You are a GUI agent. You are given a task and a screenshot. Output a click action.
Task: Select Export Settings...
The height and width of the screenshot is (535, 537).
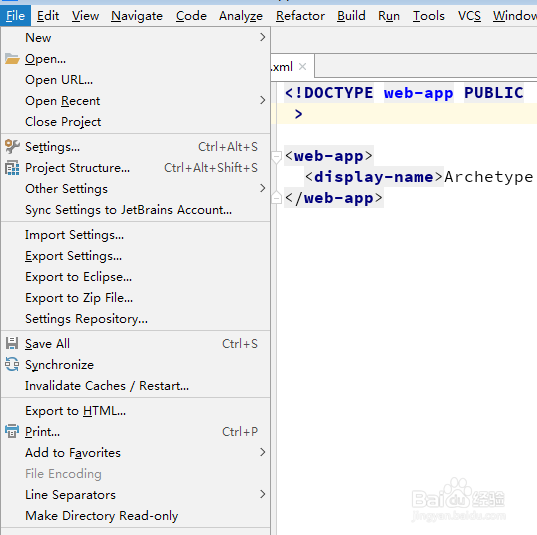tap(136, 256)
